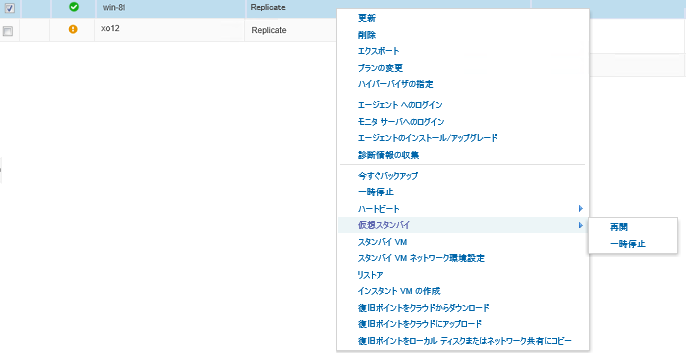Expand the 仮想スタンバイ submenu arrow
Image resolution: width=686 pixels, height=360 pixels.
coord(581,225)
